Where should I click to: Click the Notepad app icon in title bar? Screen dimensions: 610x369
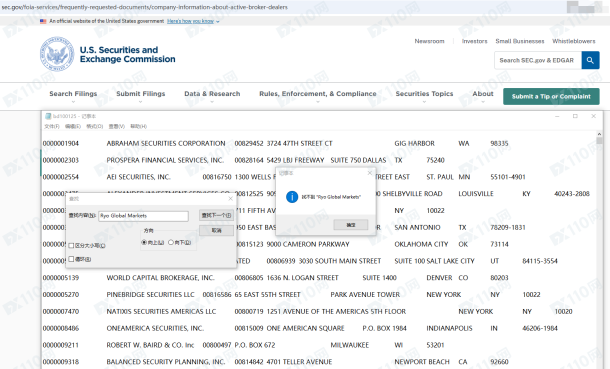tap(48, 116)
